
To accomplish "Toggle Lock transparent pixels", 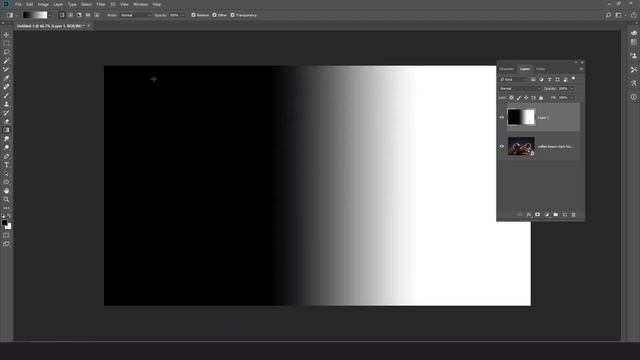I will tap(511, 98).
